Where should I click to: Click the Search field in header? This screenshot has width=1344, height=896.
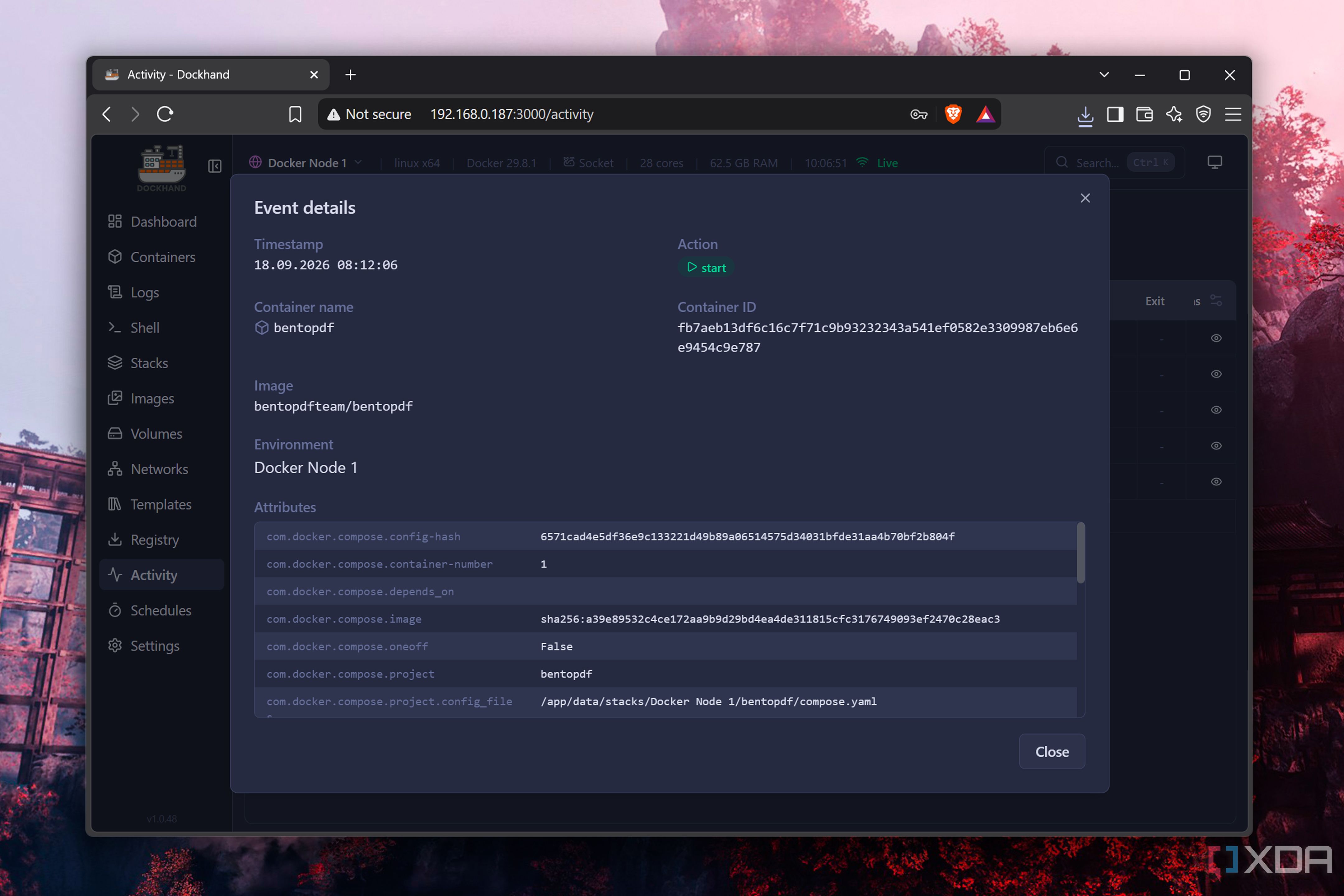tap(1114, 162)
